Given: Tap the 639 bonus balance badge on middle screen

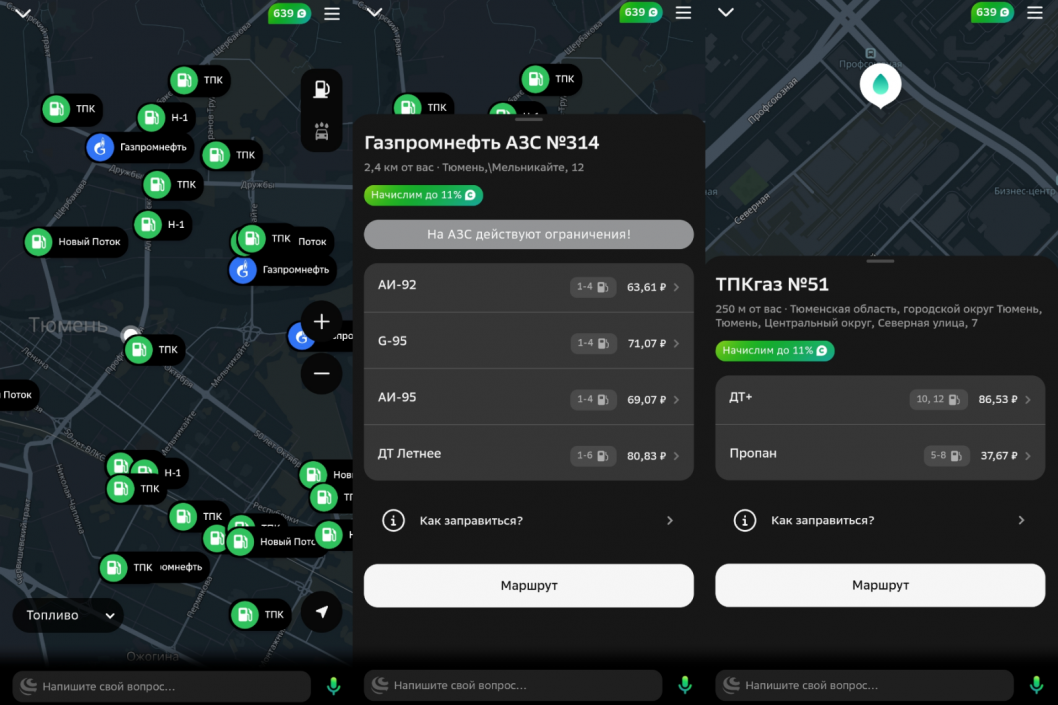Looking at the screenshot, I should (640, 13).
